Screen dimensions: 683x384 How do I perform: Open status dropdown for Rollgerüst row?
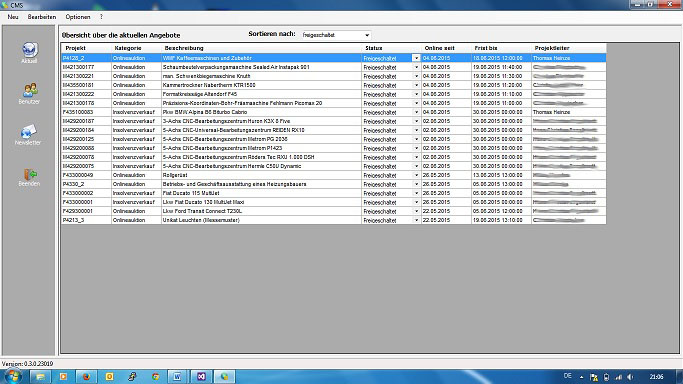pos(416,175)
